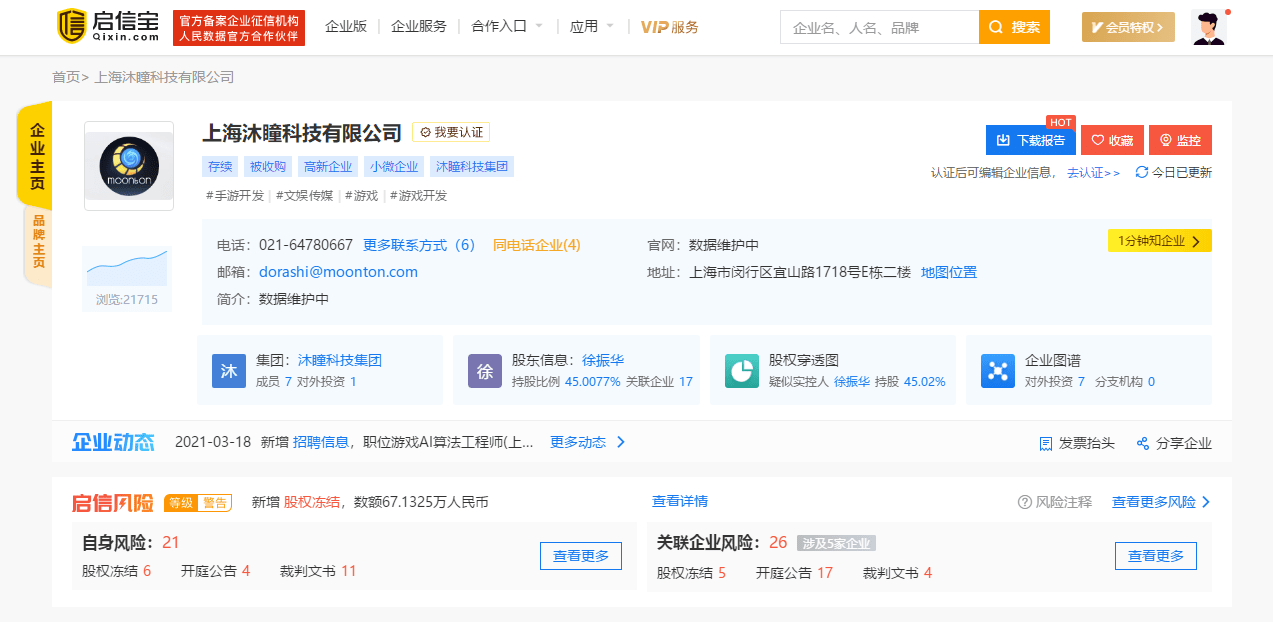The image size is (1273, 622).
Task: Click the 股权冻结 link in new risk
Action: (x=312, y=502)
